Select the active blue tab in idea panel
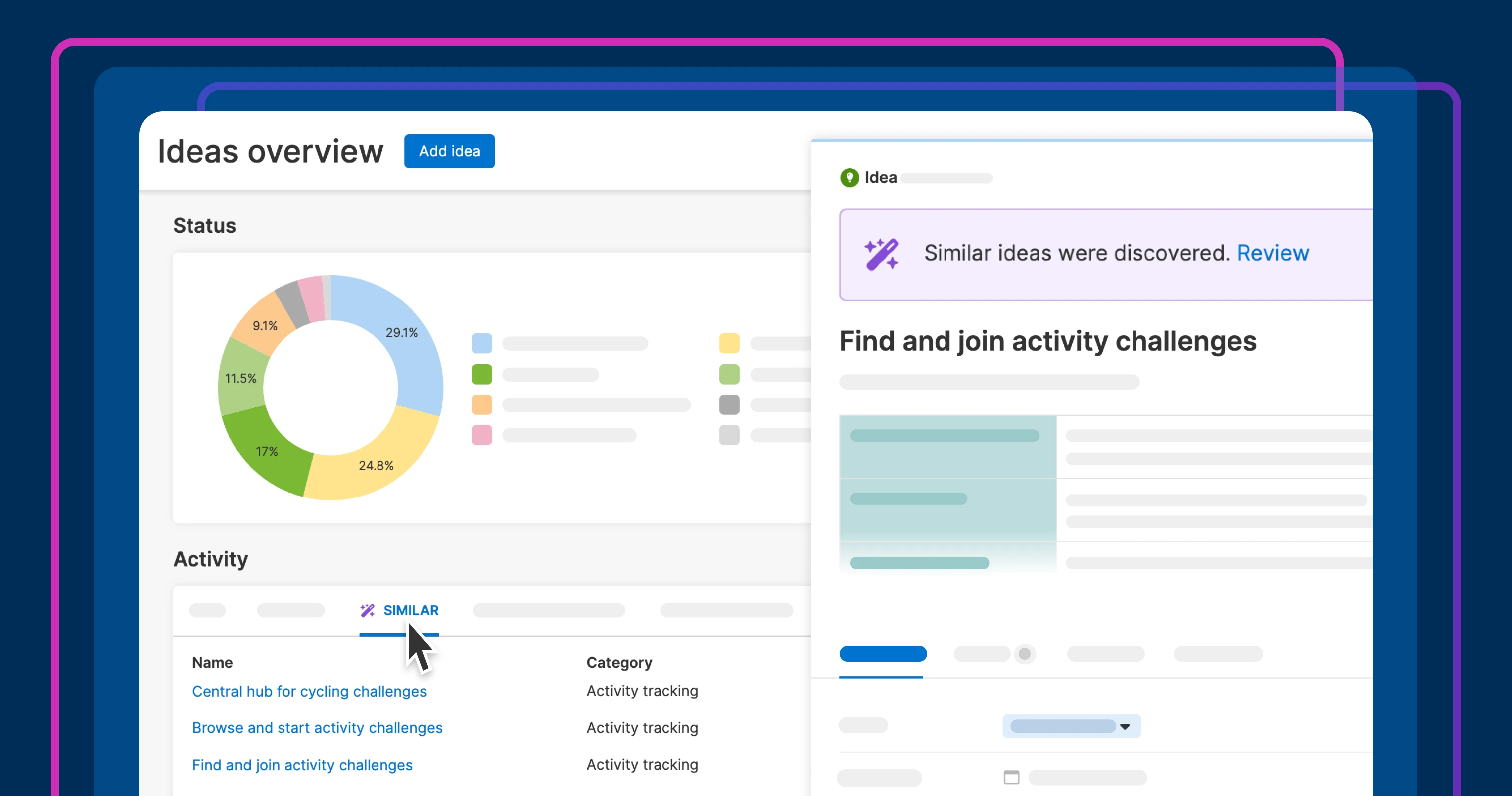 tap(883, 653)
